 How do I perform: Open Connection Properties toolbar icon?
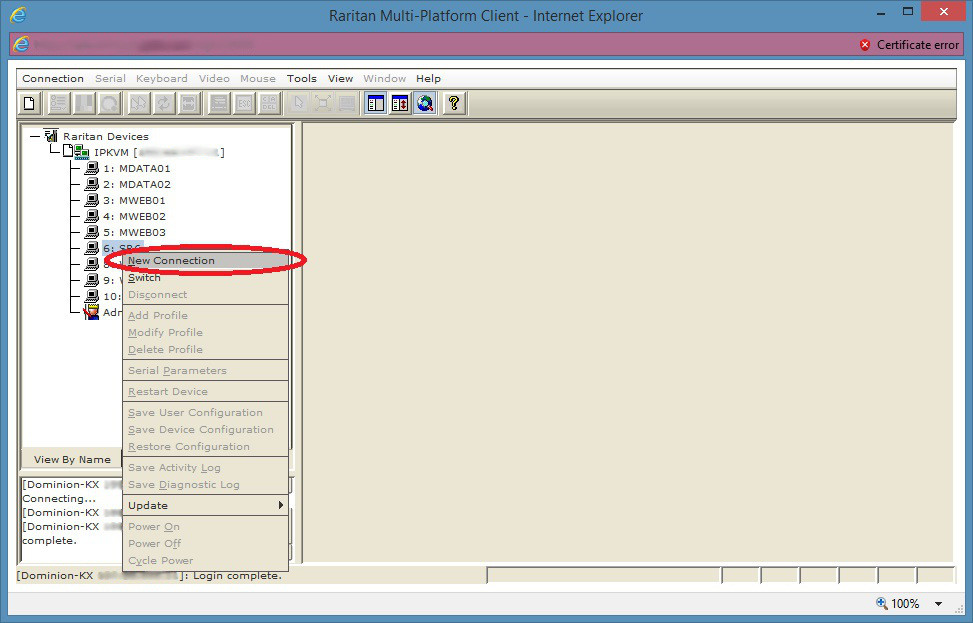(58, 103)
